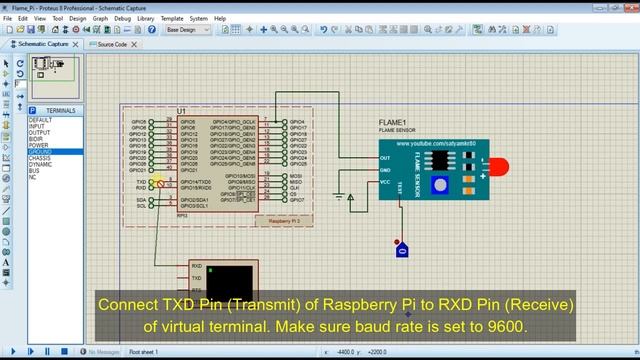Viewport: 640px width, 360px height.
Task: Click the horizontal mirror flip icon
Action: [x=20, y=96]
